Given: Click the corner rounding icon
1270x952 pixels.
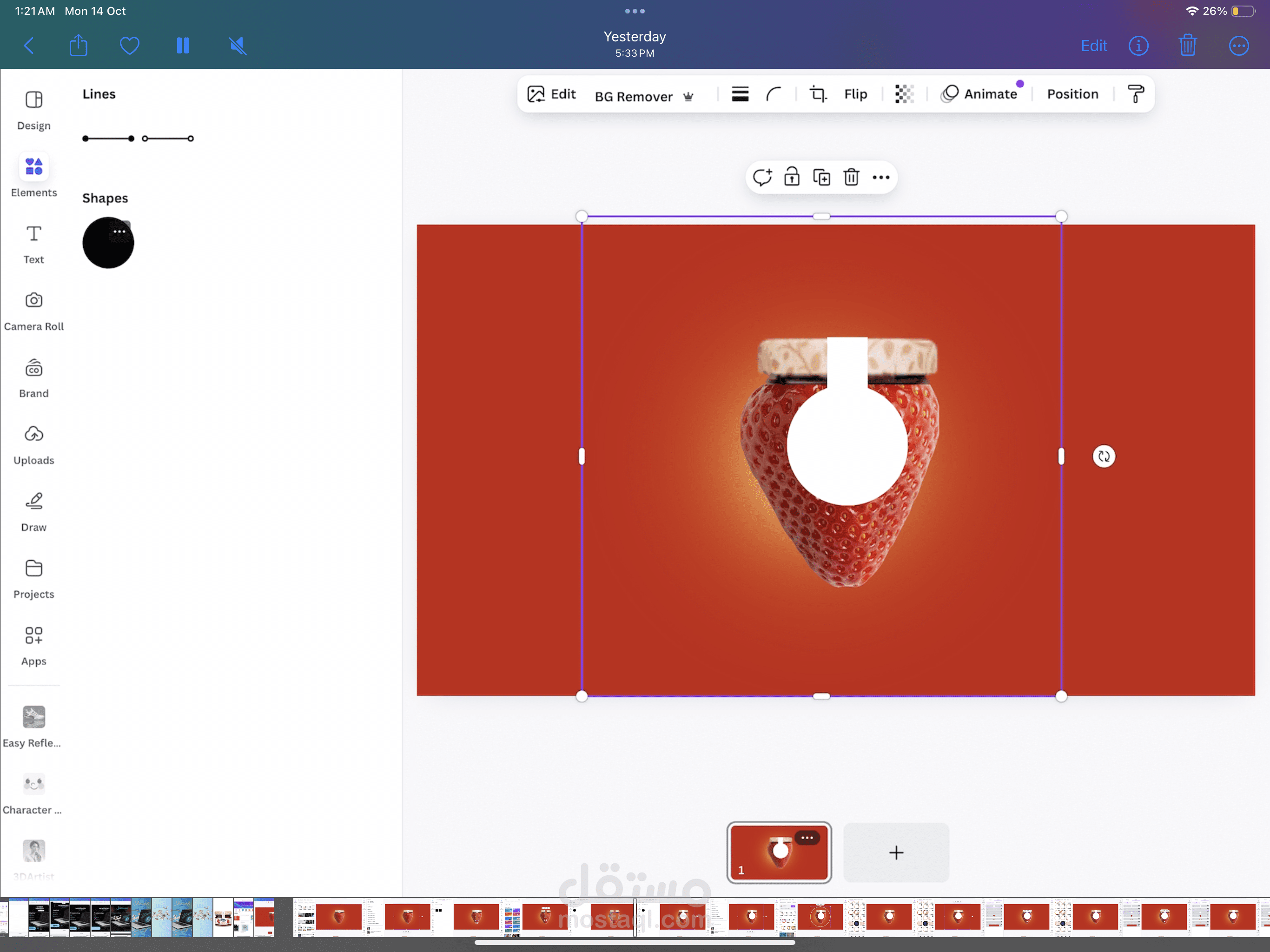Looking at the screenshot, I should click(x=774, y=93).
